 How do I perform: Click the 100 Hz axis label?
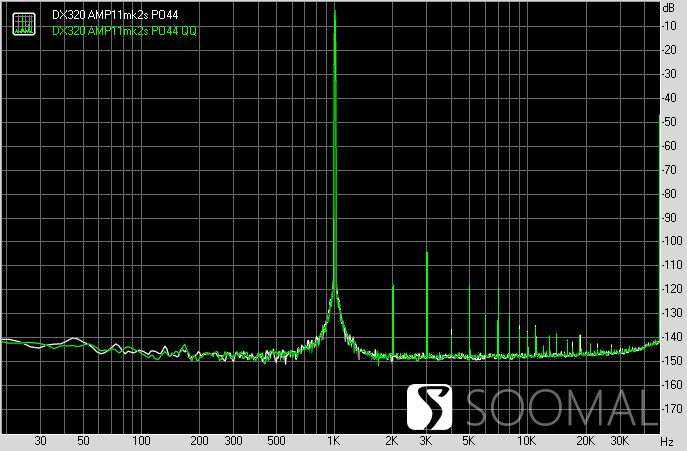[142, 440]
